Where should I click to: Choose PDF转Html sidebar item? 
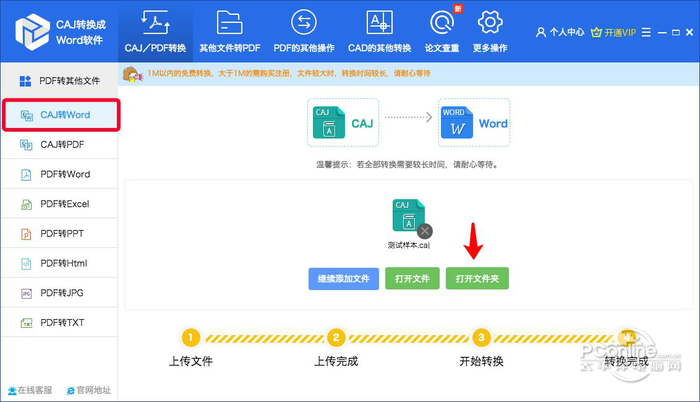(x=59, y=263)
